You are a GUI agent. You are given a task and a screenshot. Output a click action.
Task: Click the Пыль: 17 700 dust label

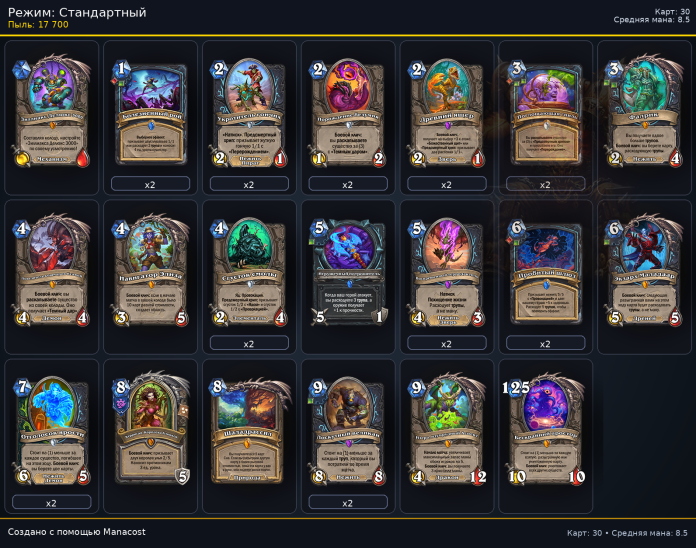[x=38, y=24]
